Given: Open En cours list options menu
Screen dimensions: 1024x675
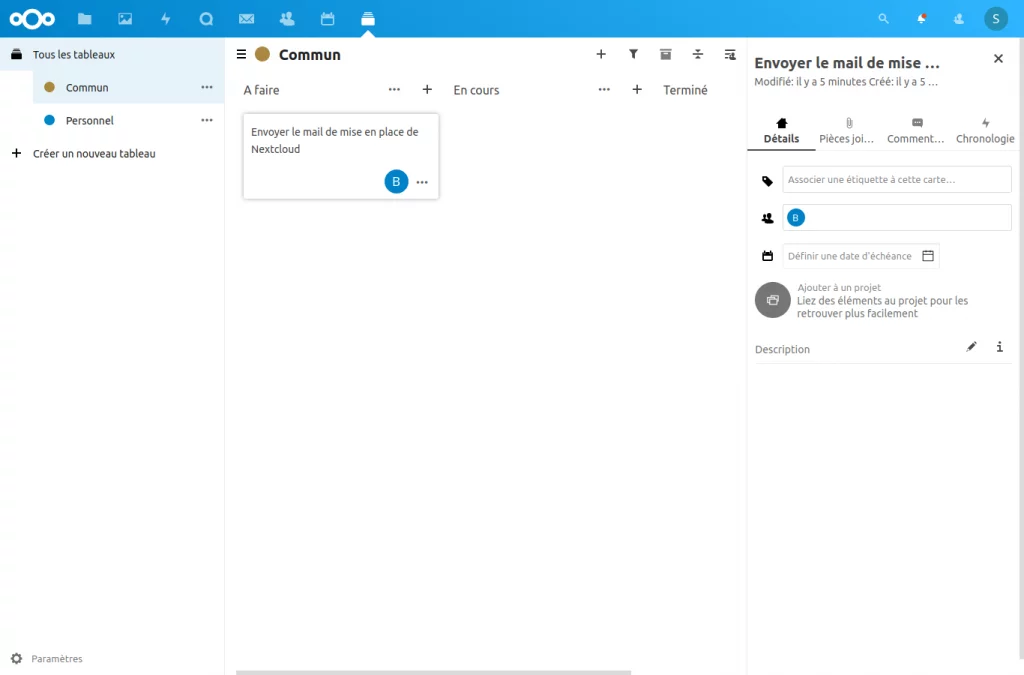Looking at the screenshot, I should (x=604, y=89).
